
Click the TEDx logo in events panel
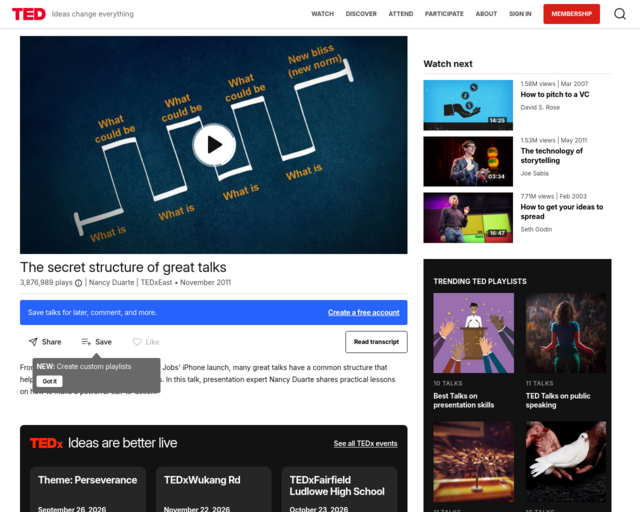coord(46,443)
